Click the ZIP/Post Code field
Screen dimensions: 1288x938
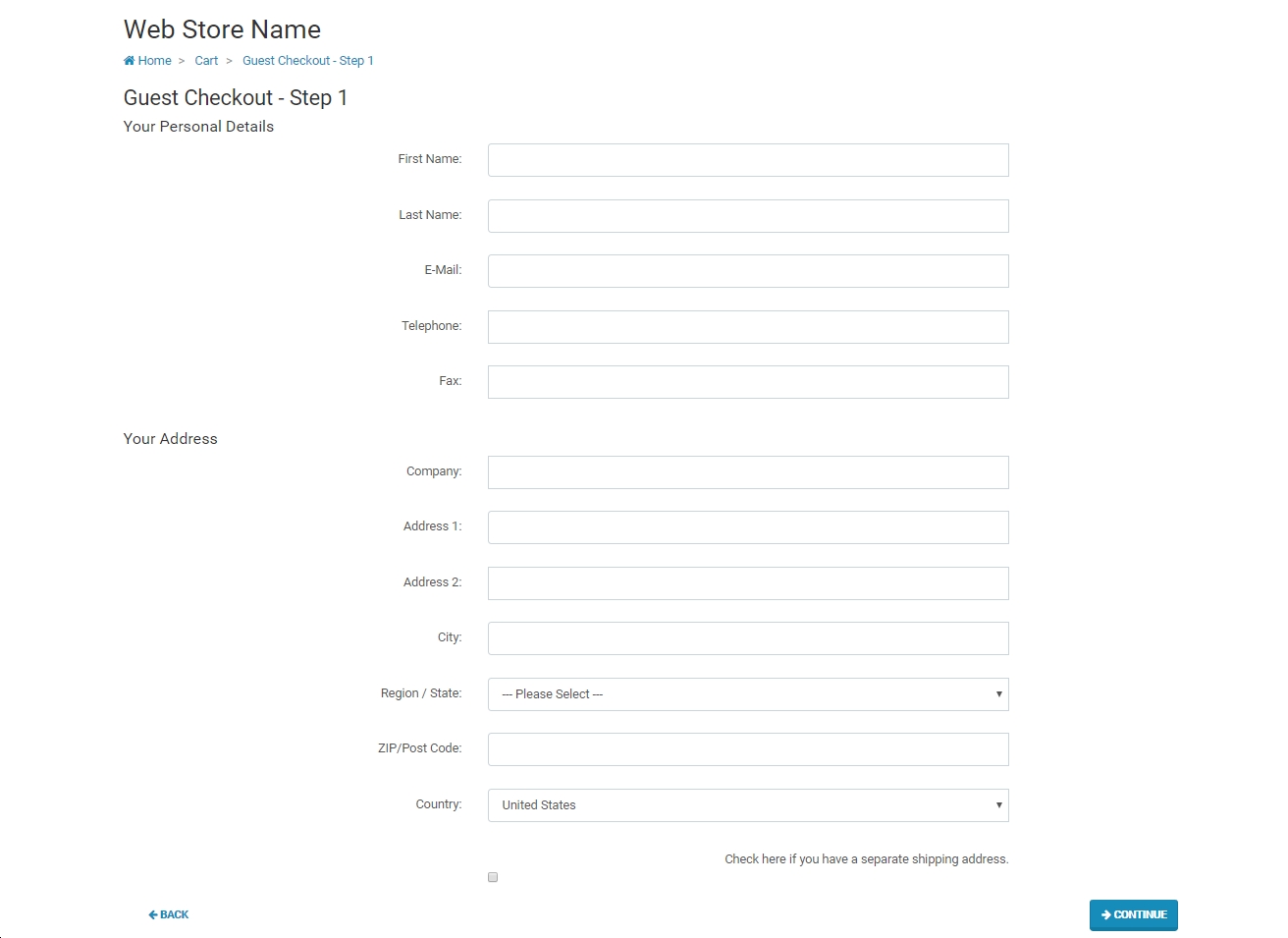(x=748, y=749)
